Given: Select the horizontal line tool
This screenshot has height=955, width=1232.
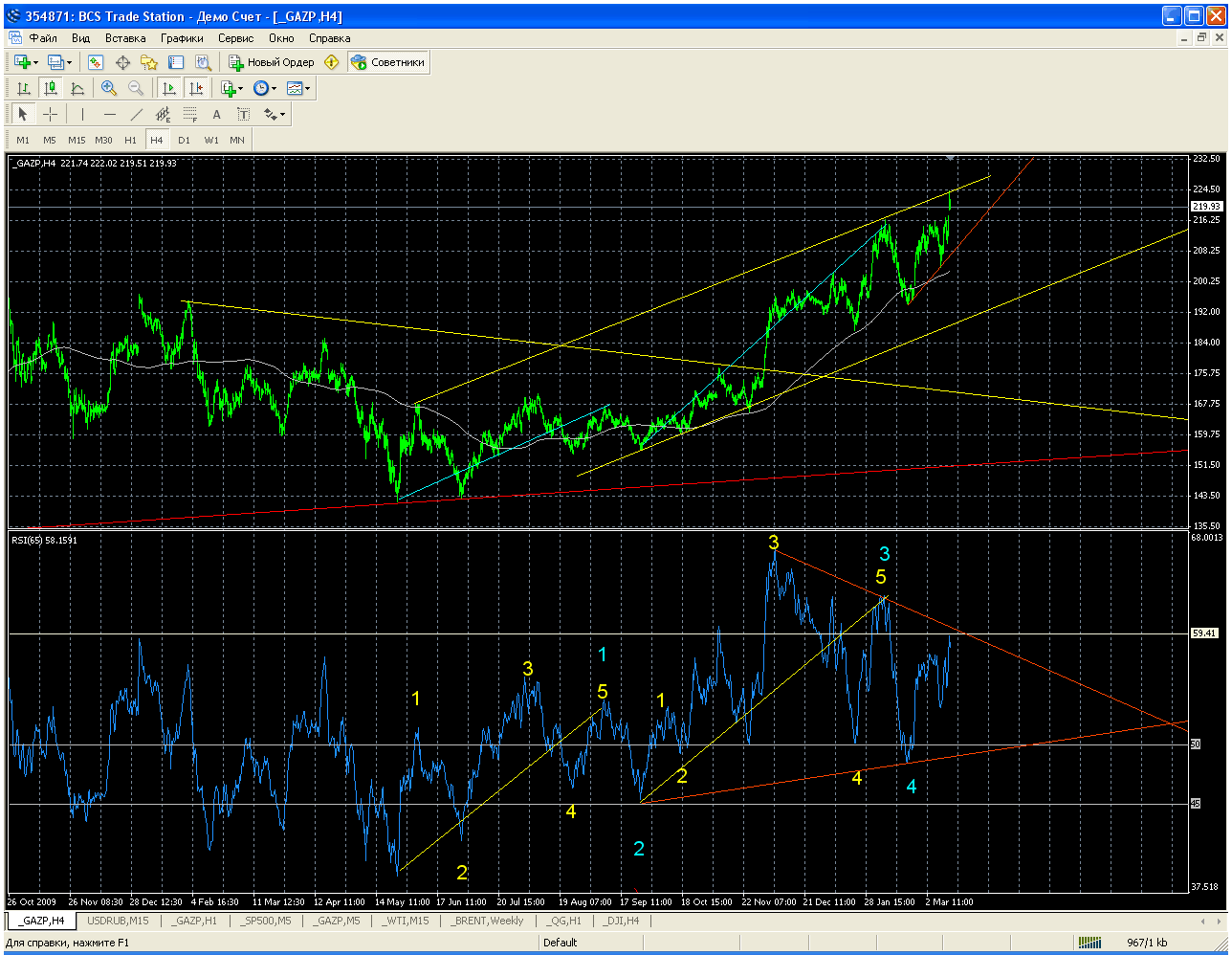Looking at the screenshot, I should pyautogui.click(x=109, y=114).
